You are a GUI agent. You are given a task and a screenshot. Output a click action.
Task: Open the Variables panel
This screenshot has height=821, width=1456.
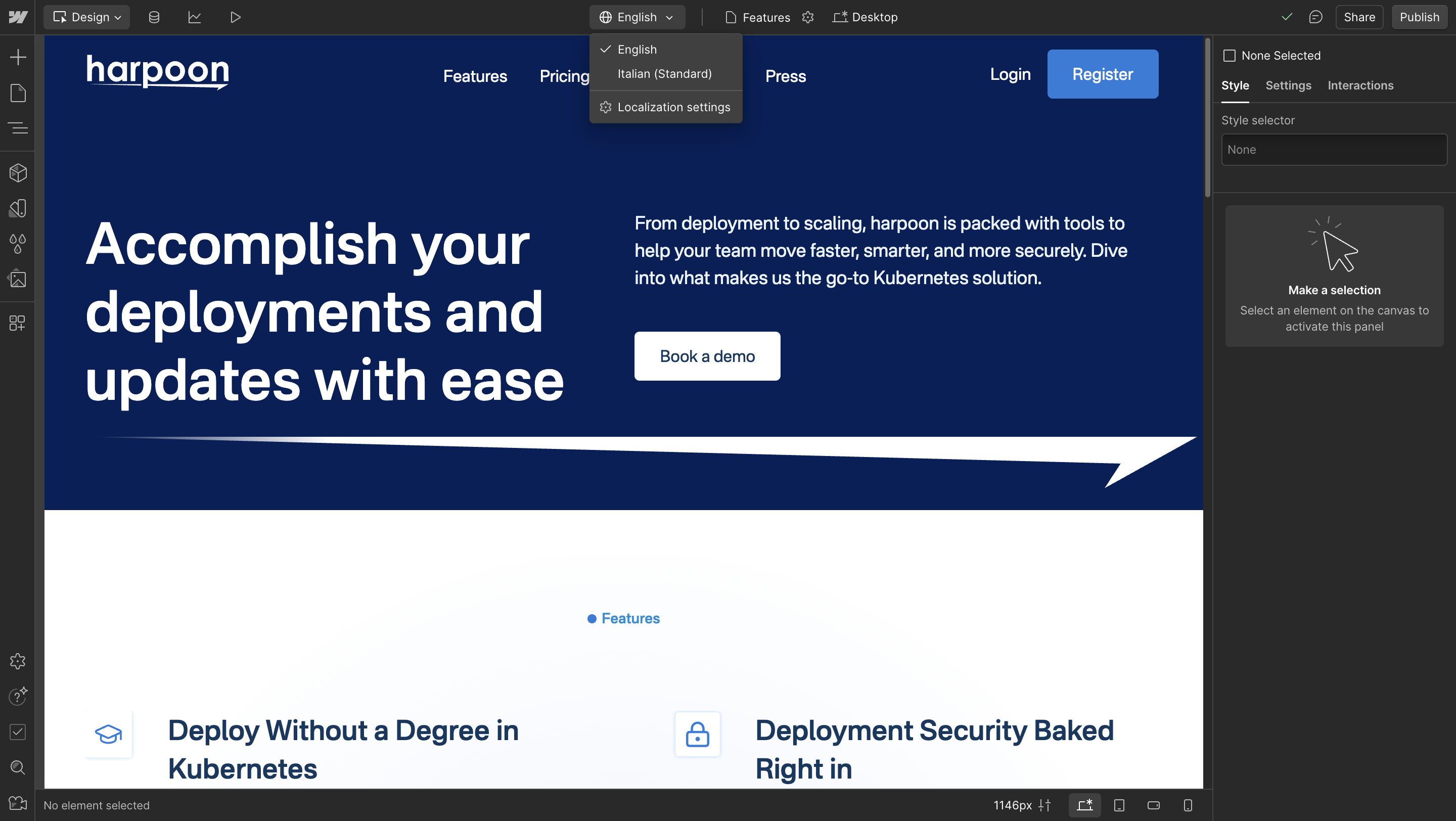pos(18,208)
